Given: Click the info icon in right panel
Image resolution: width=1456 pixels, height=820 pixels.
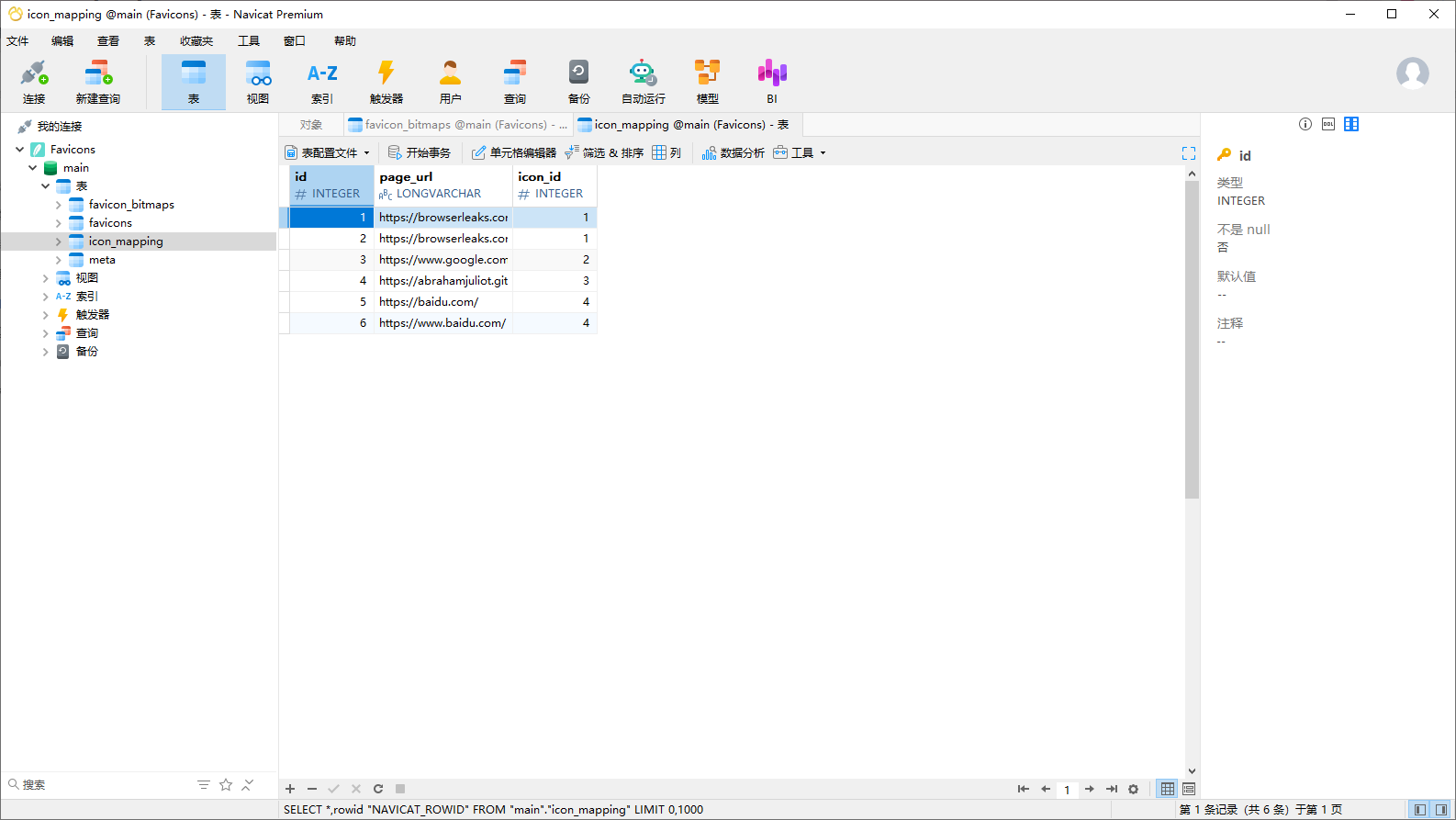Looking at the screenshot, I should tap(1305, 124).
